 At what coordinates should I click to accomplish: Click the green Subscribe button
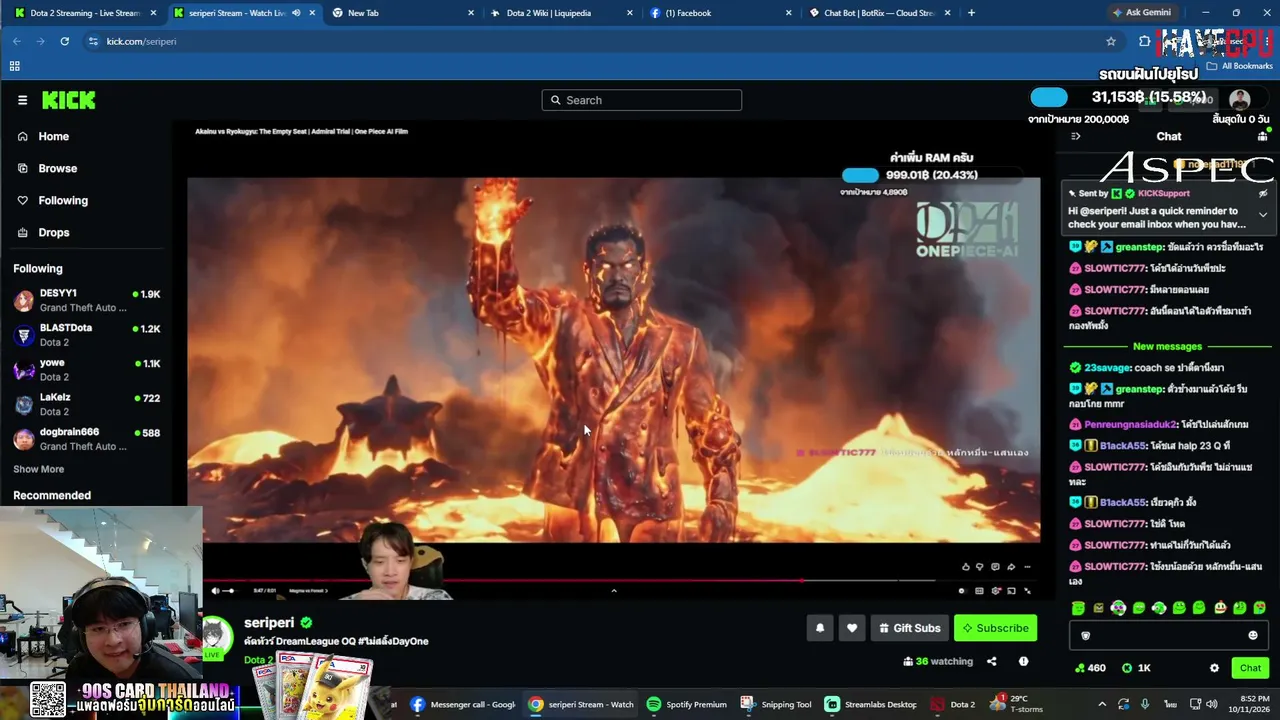[x=995, y=628]
